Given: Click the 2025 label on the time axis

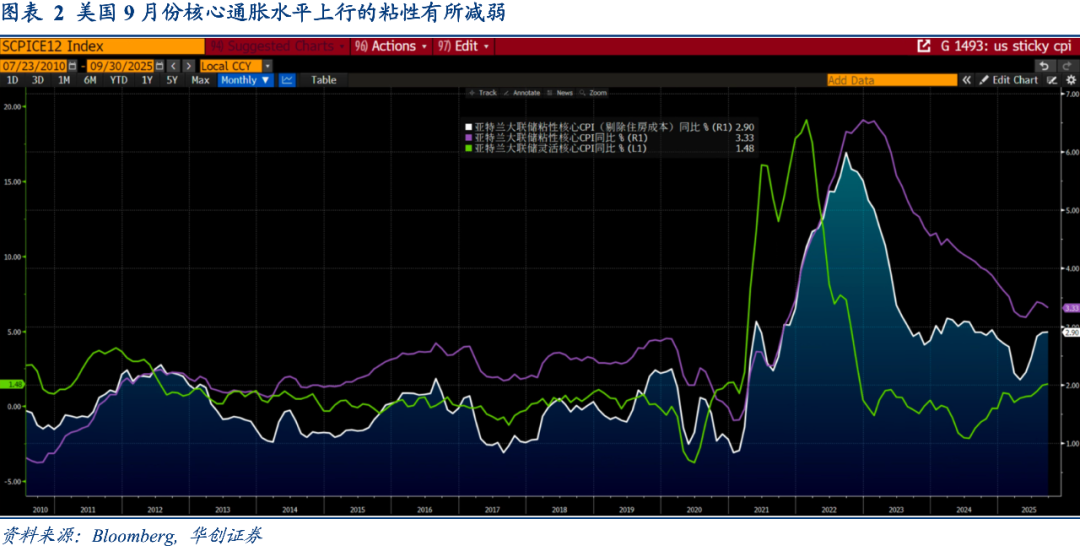Looking at the screenshot, I should tap(1029, 510).
